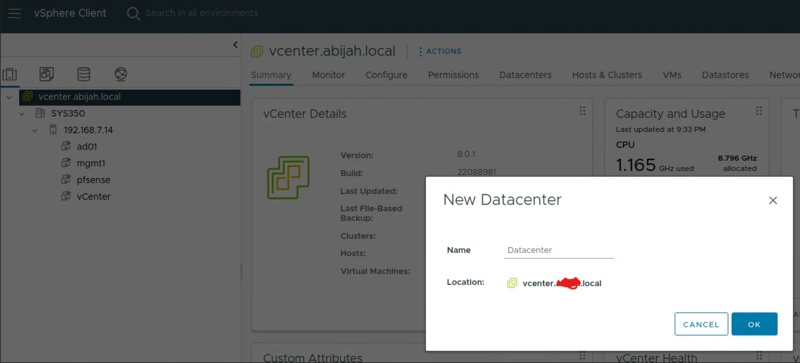Click the ad01 VM icon
The height and width of the screenshot is (363, 800).
66,147
